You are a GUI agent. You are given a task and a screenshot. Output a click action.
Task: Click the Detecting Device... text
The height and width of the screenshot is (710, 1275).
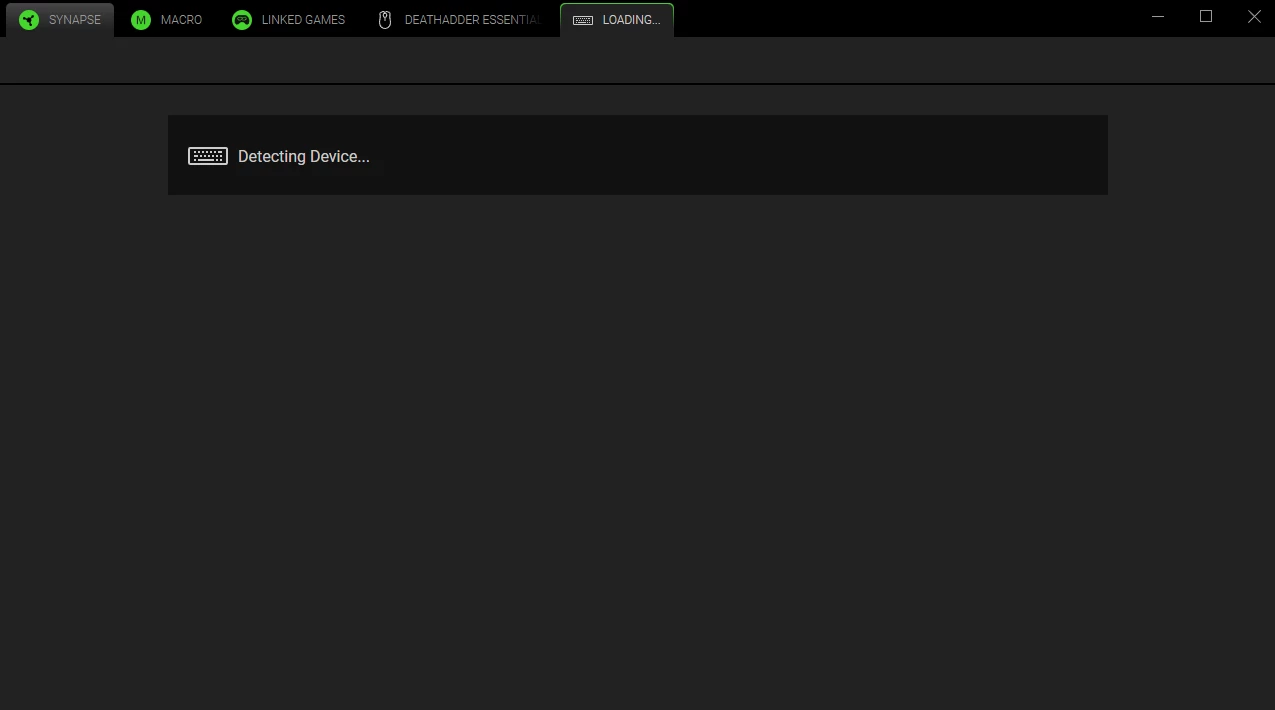304,157
